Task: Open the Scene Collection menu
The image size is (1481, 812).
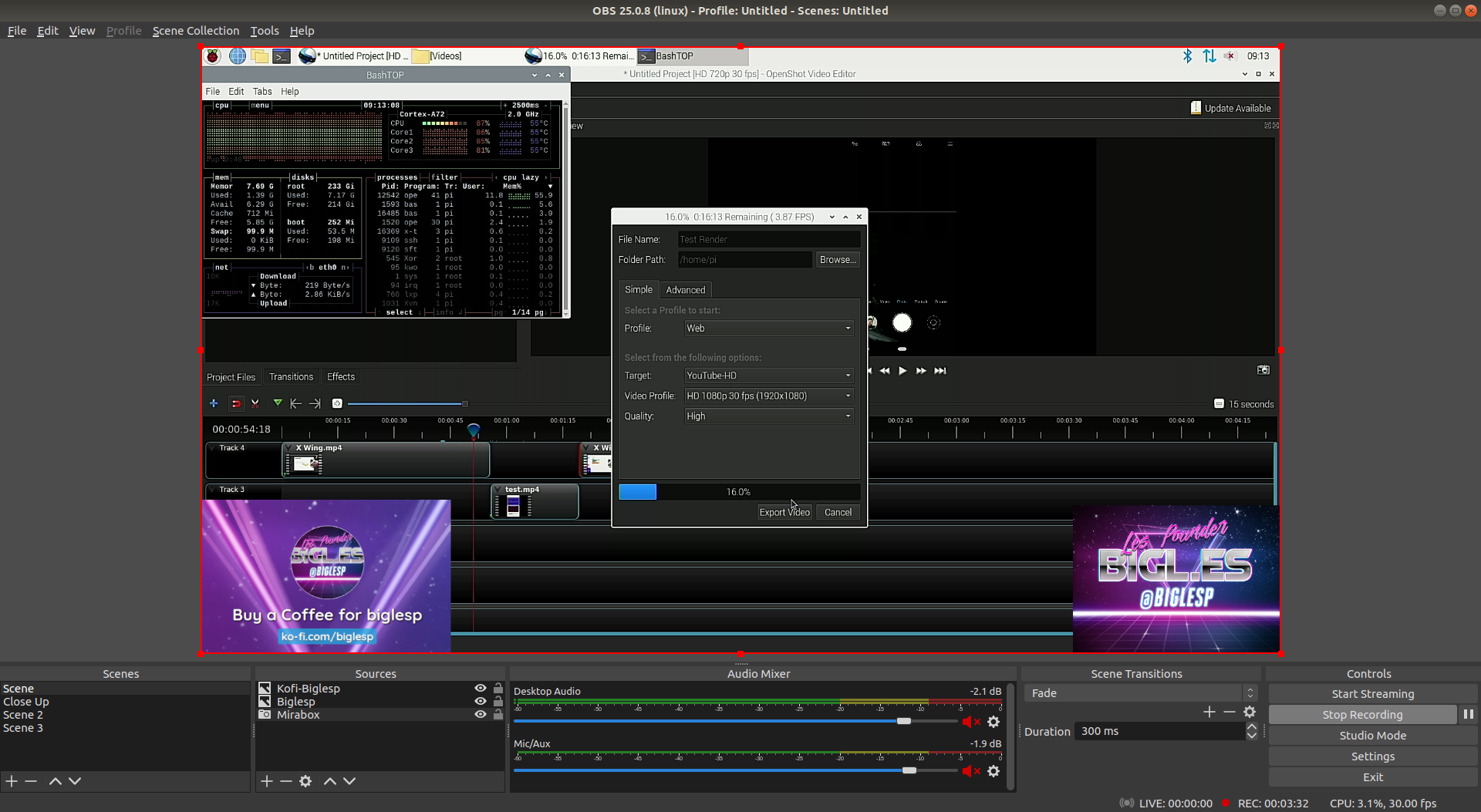Action: tap(196, 31)
